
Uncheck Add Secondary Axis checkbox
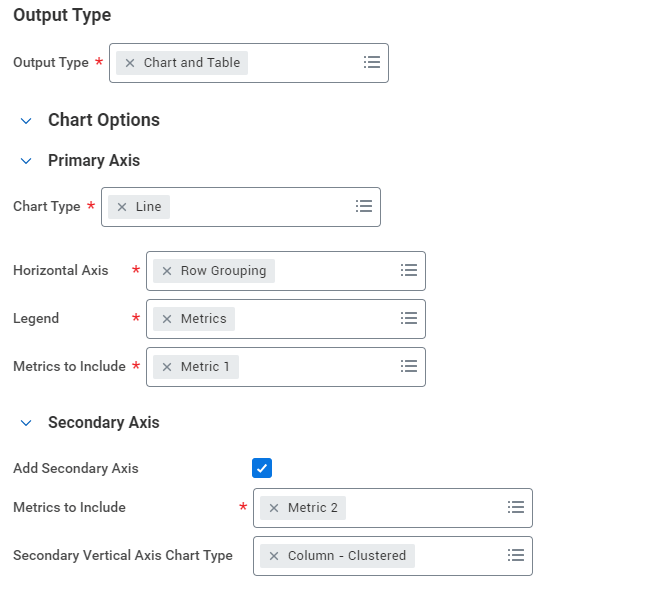[x=262, y=468]
